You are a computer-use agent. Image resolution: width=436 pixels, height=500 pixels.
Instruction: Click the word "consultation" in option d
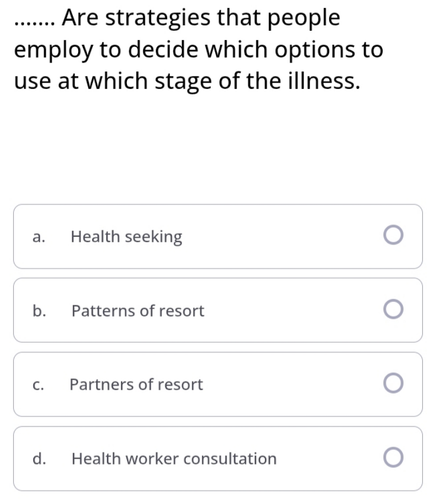230,459
